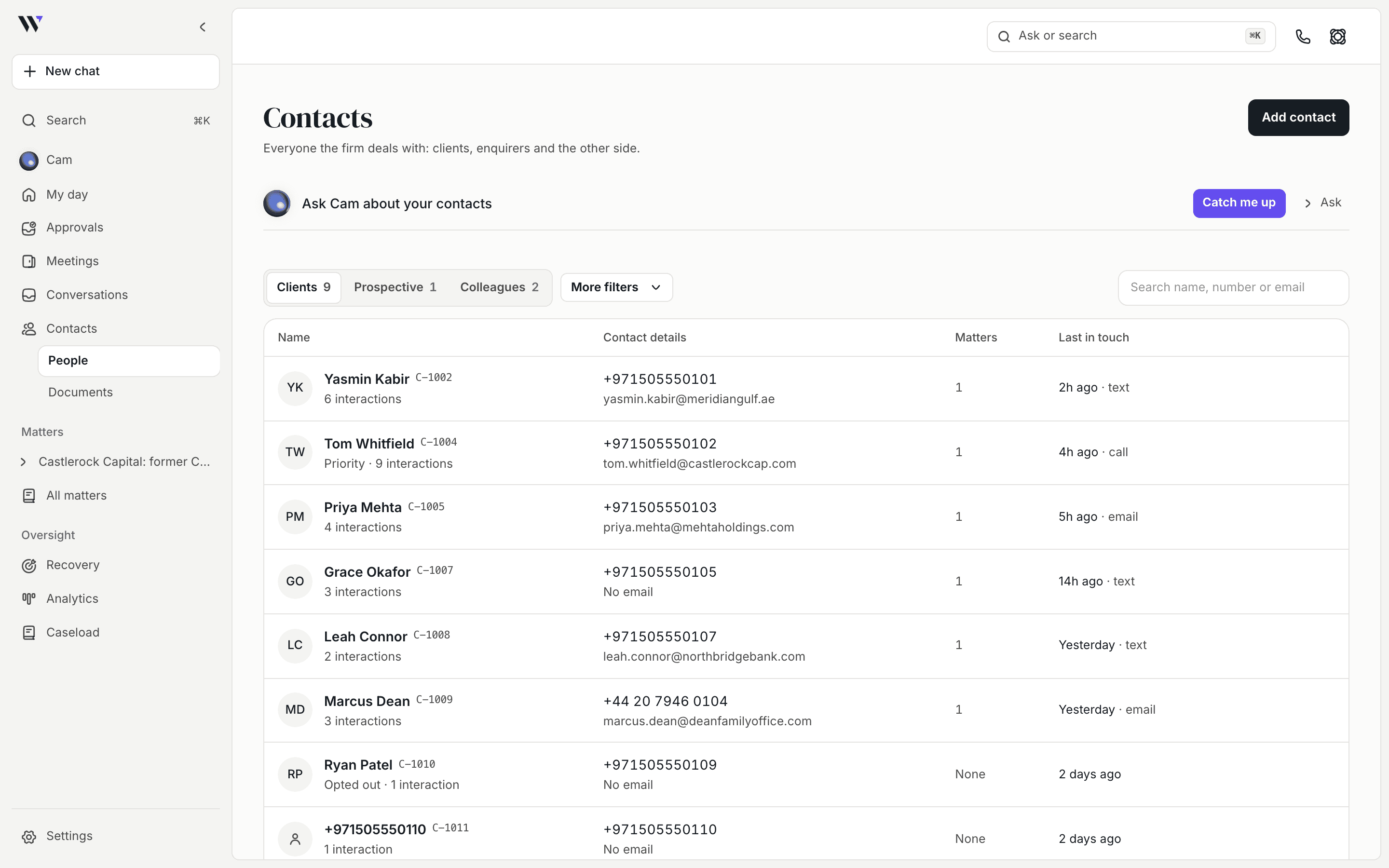Click phone number +44 20 7946 0104

665,702
